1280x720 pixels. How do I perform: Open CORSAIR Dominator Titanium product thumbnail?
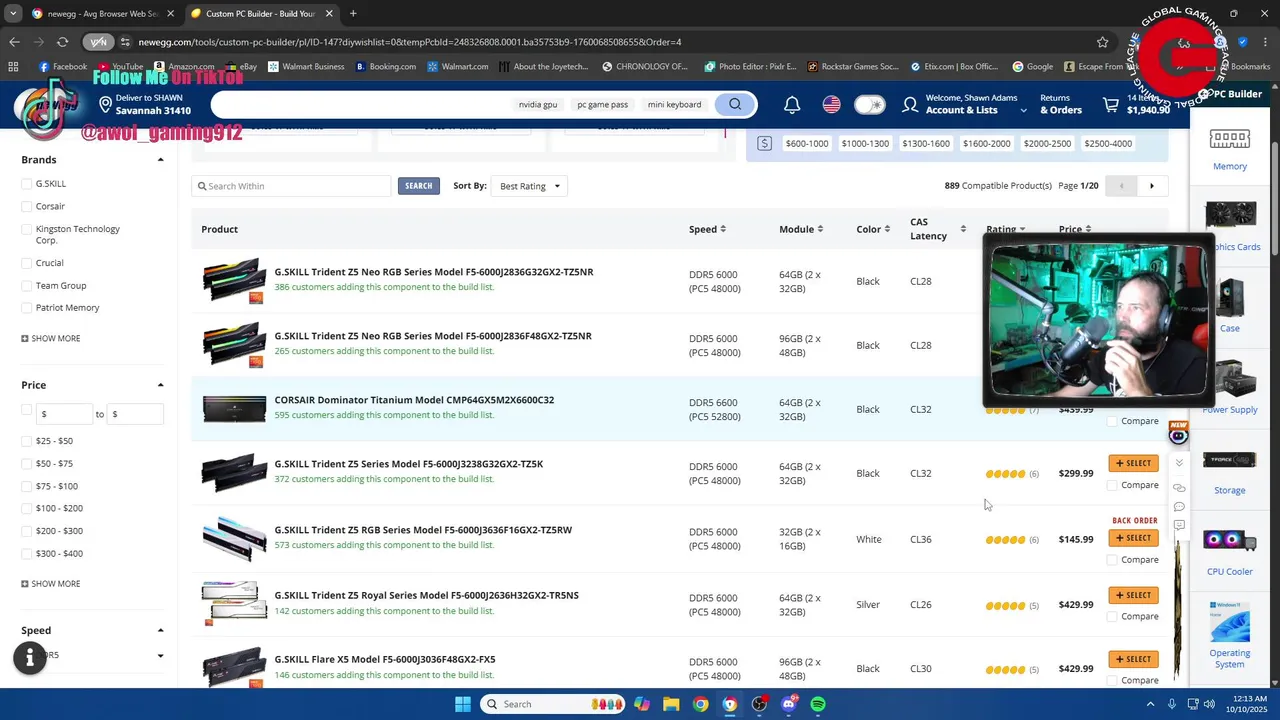(234, 409)
